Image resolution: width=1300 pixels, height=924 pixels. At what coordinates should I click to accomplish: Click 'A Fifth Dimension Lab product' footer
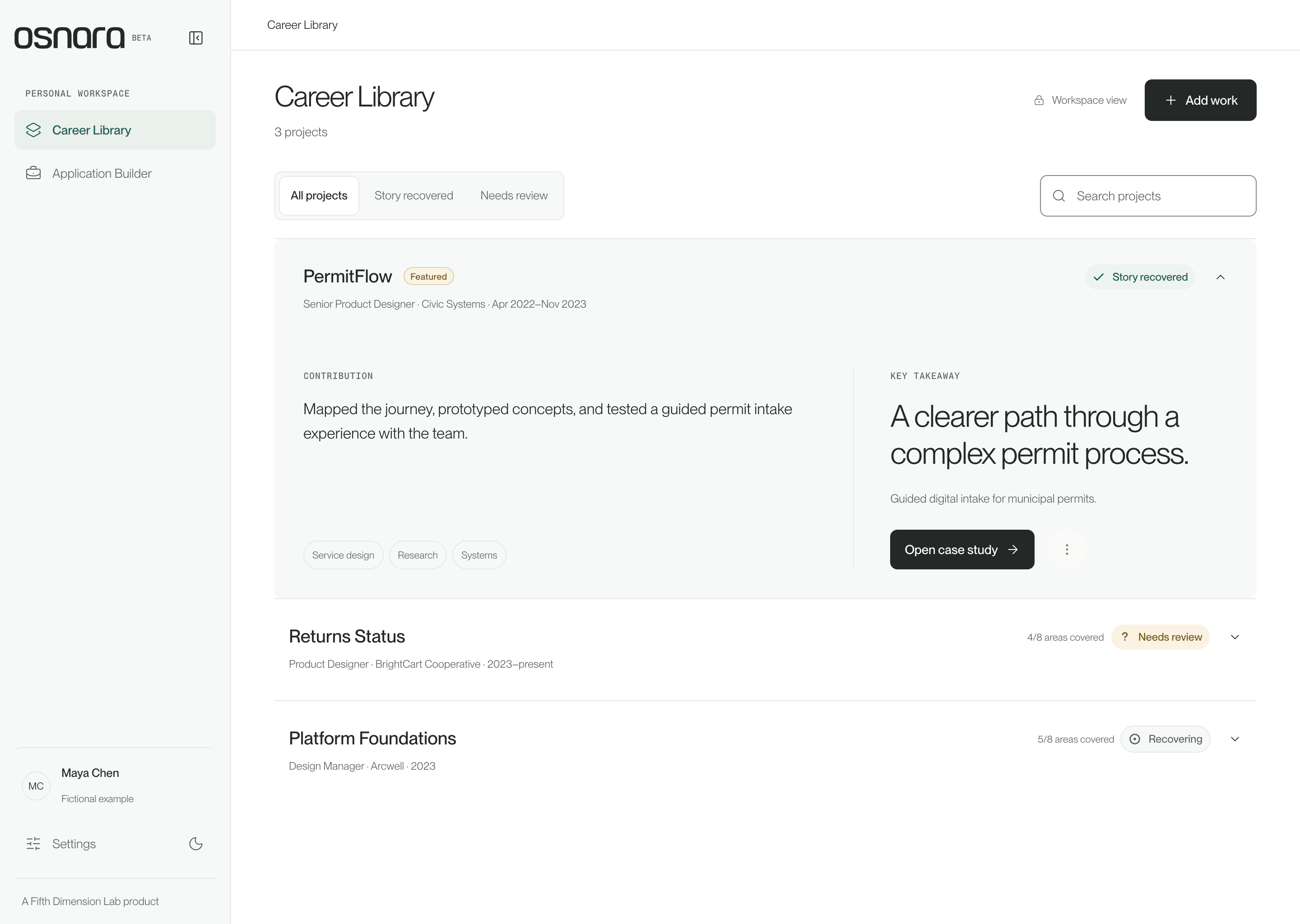(x=90, y=901)
